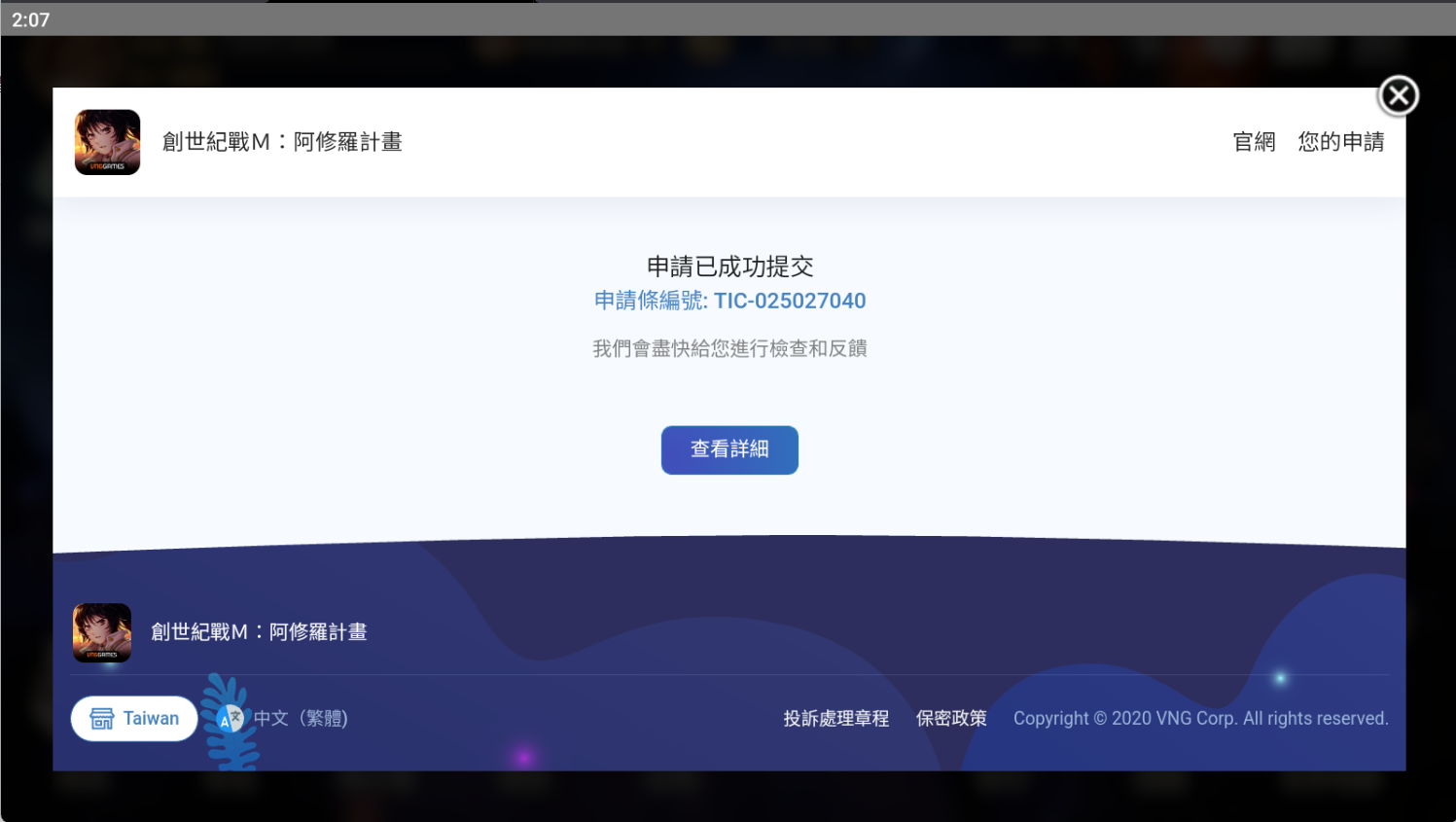Click the 我們會盡快給您進行檢查和反饋 message

point(729,348)
